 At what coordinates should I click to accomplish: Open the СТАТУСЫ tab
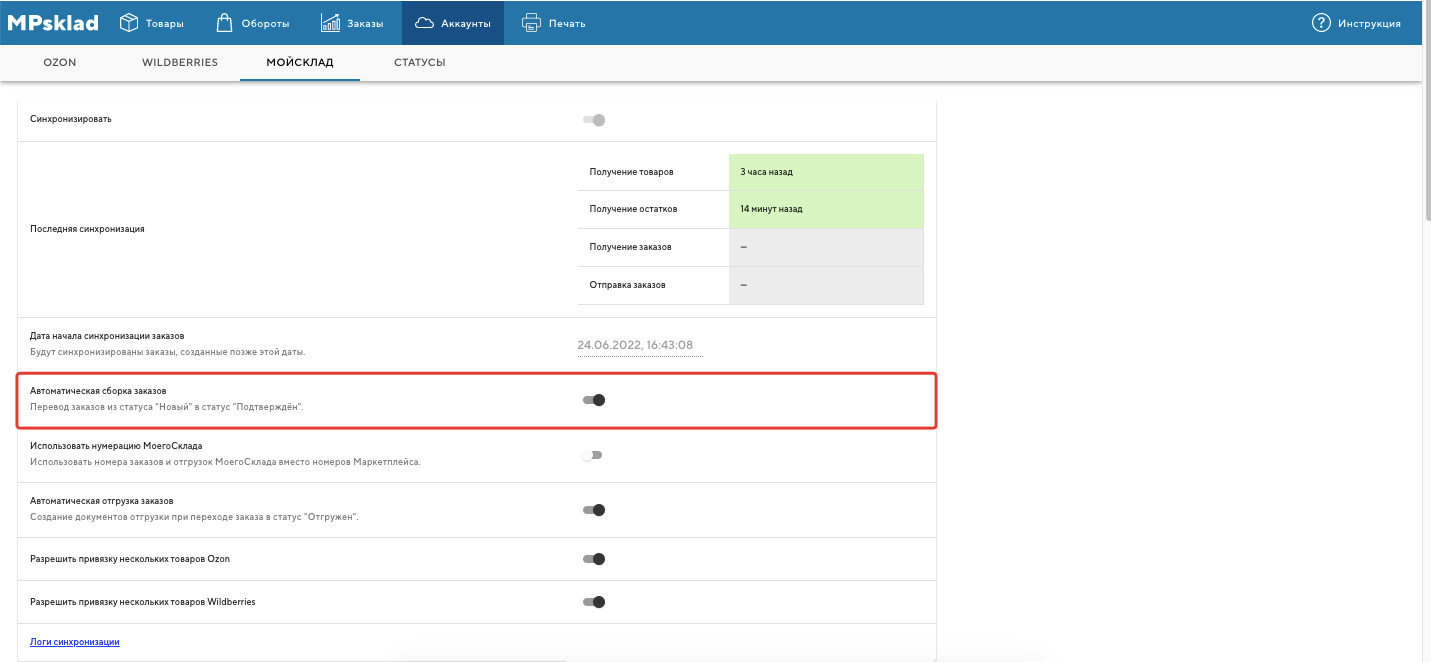click(419, 62)
